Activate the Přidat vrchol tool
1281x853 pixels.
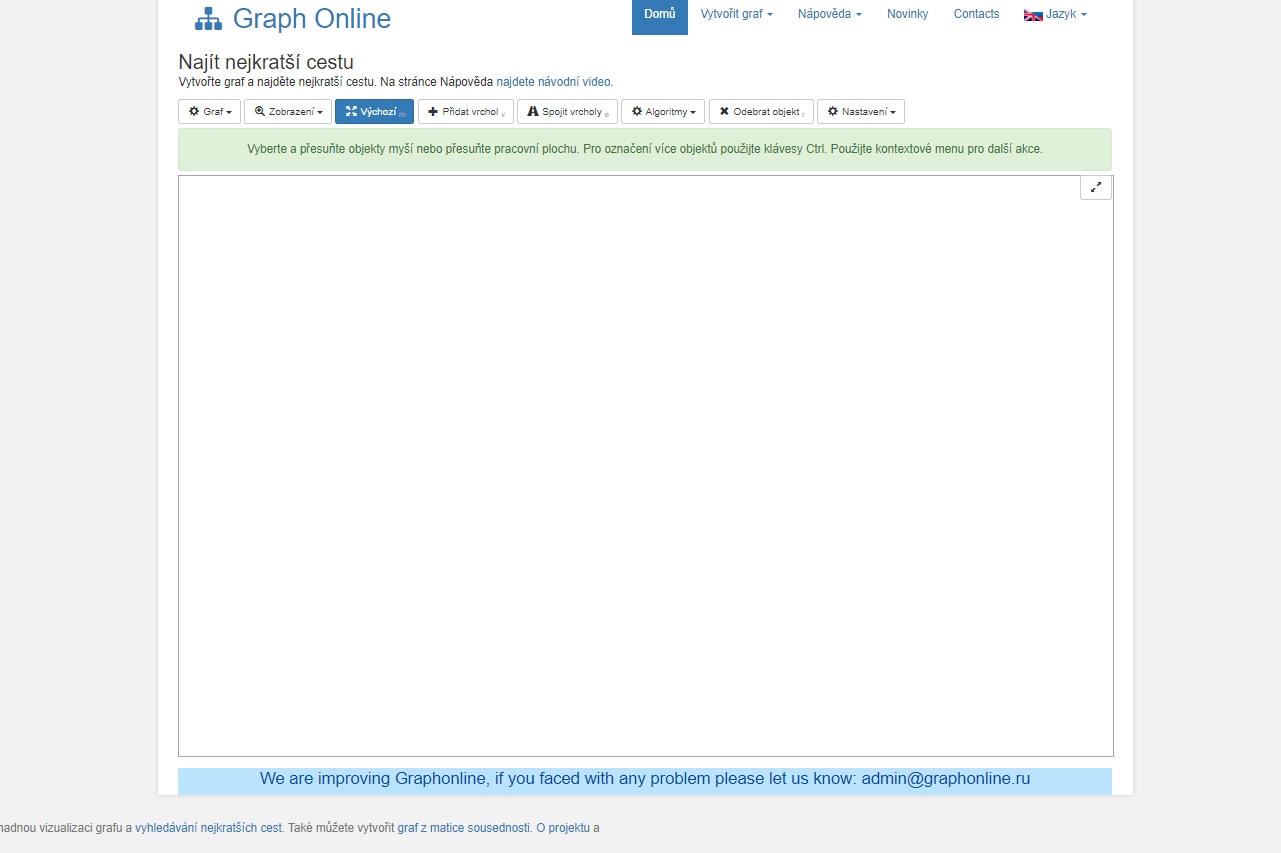[465, 112]
